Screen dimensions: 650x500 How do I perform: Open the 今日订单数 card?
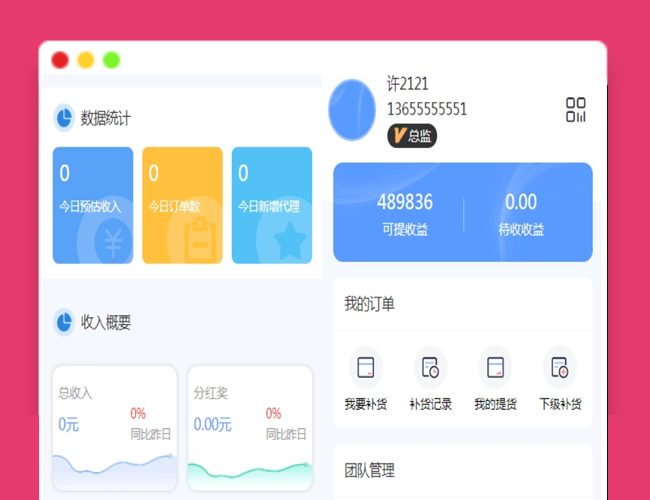182,205
